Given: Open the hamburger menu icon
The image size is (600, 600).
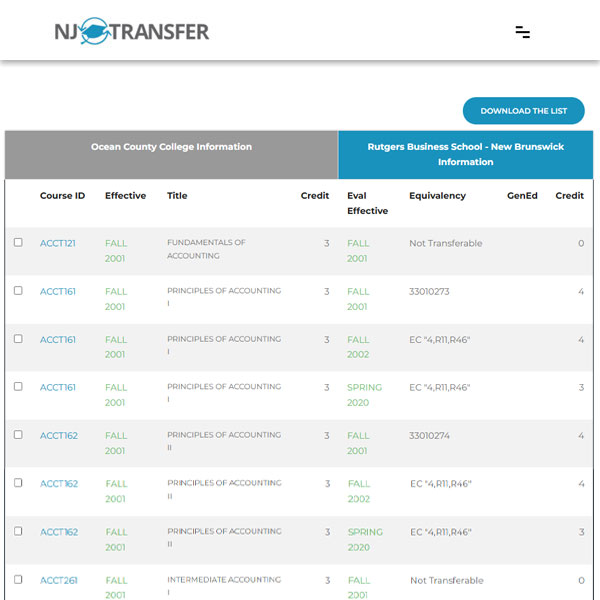Looking at the screenshot, I should pyautogui.click(x=522, y=32).
